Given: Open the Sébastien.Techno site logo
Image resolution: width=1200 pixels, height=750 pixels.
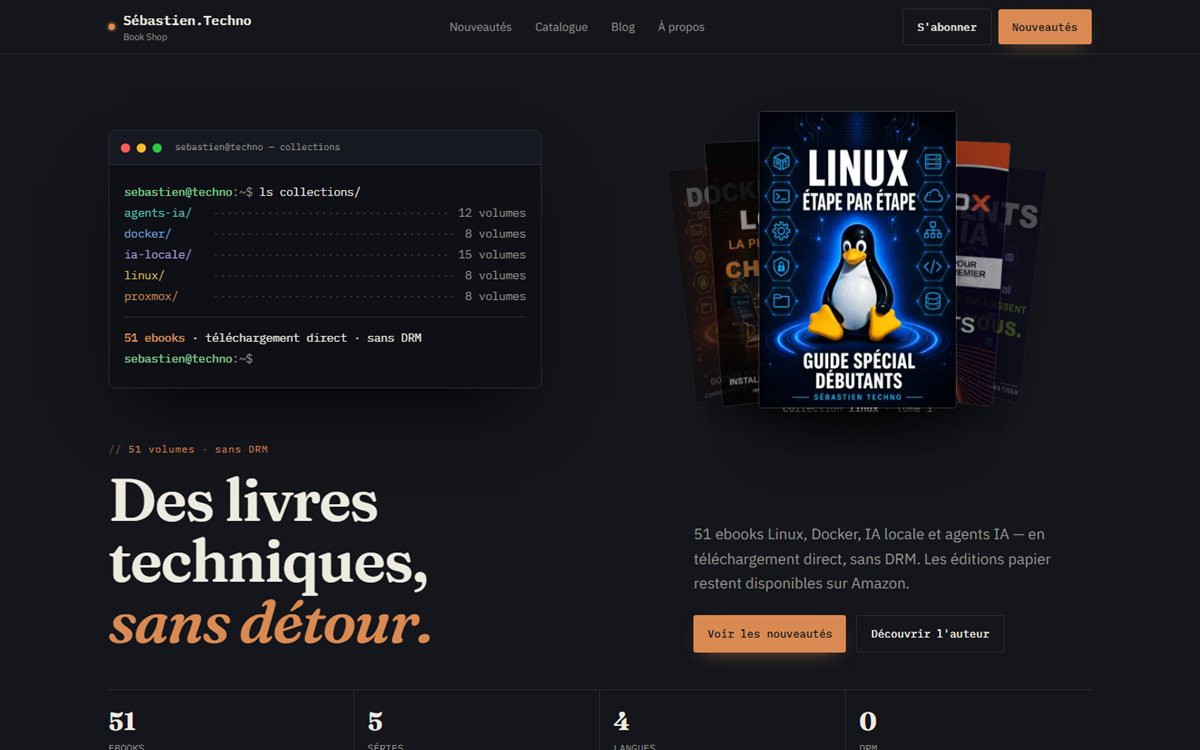Looking at the screenshot, I should coord(180,27).
